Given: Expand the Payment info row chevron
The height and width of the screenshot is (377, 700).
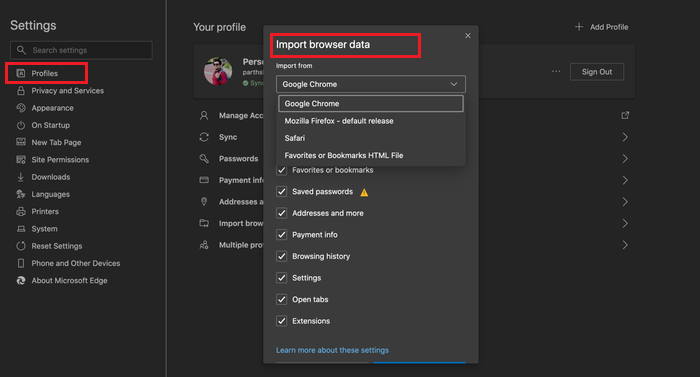Looking at the screenshot, I should coord(625,180).
